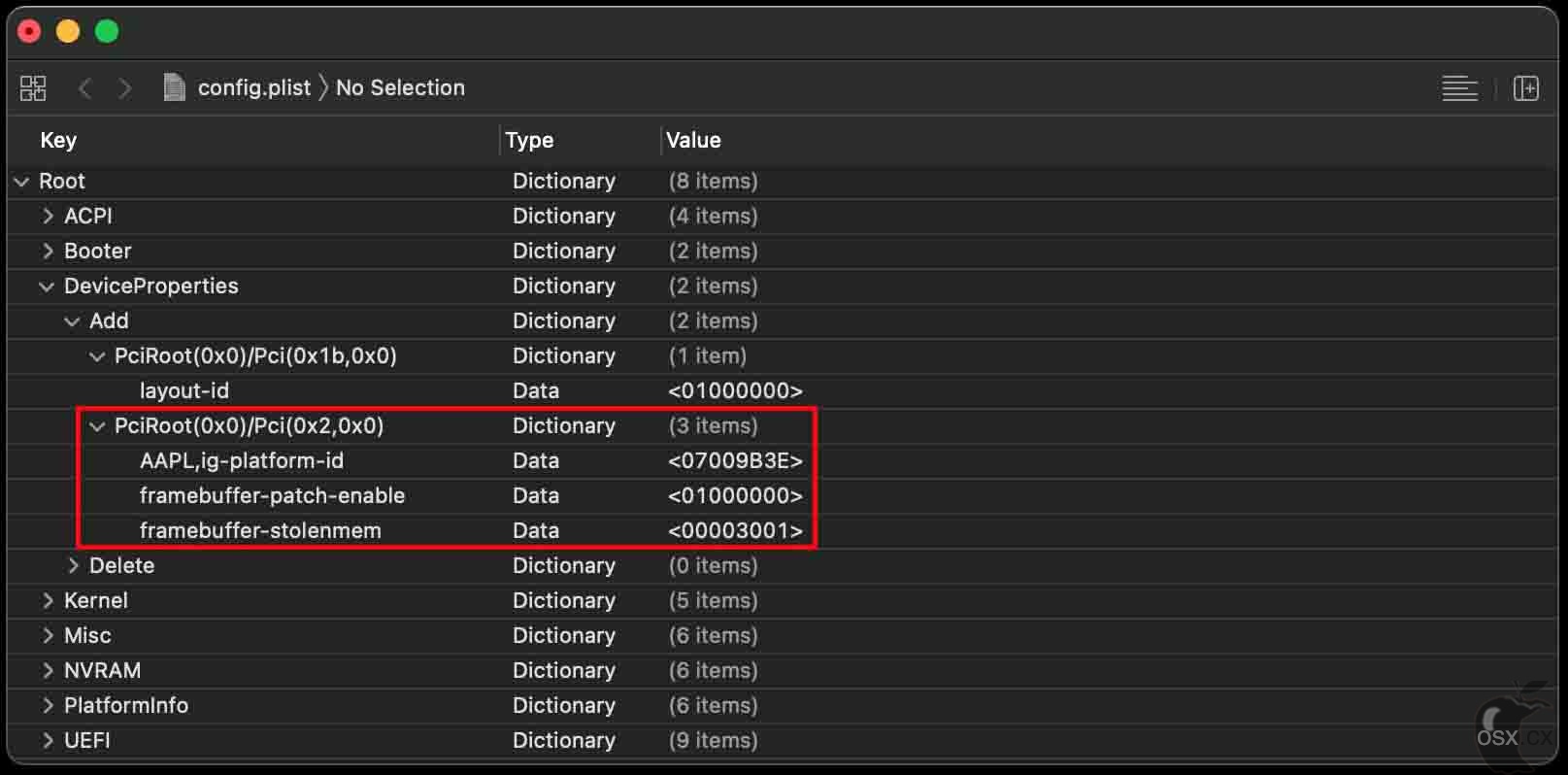Collapse the Root dictionary
The height and width of the screenshot is (775, 1568).
click(x=21, y=182)
